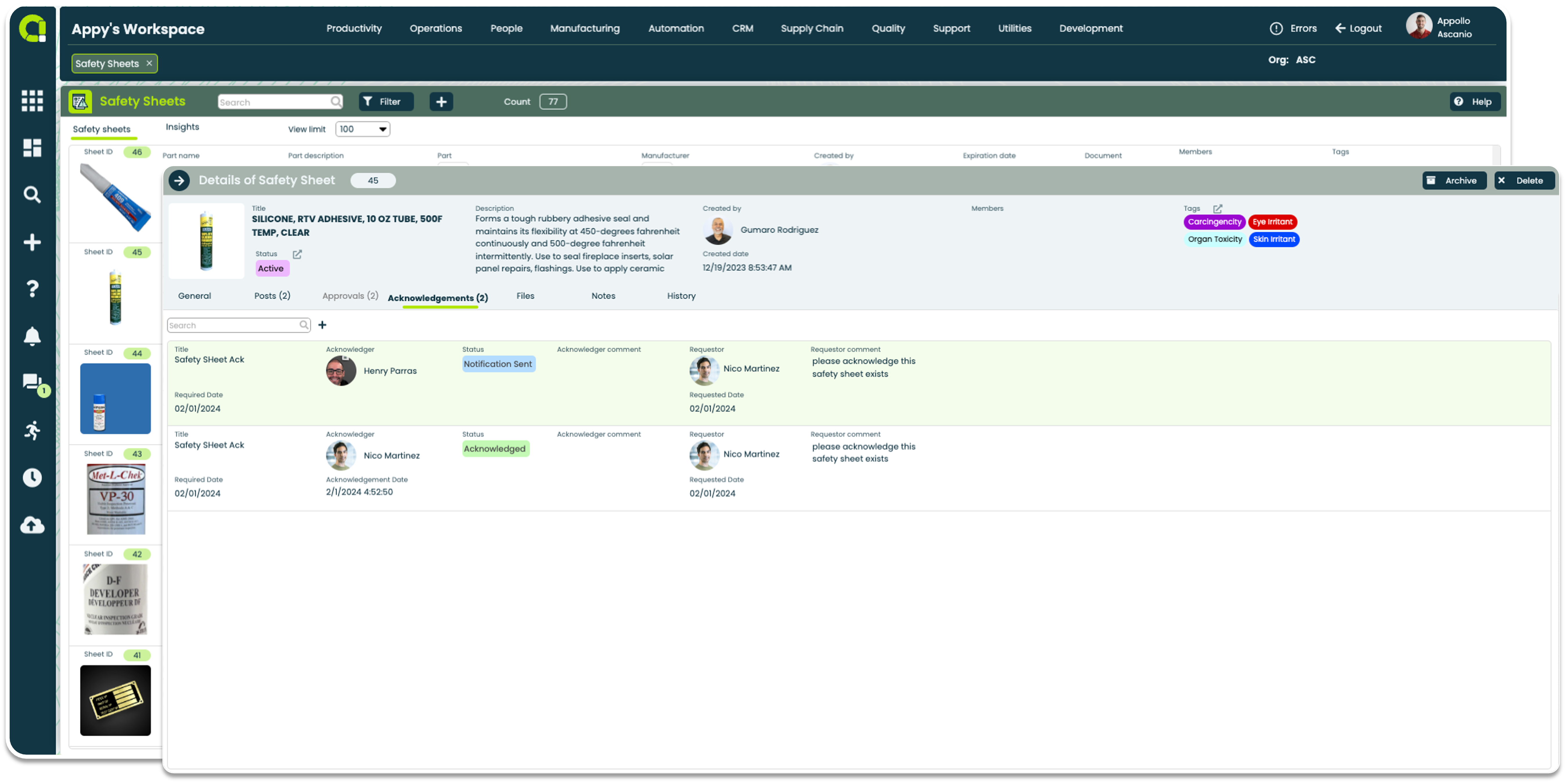This screenshot has height=784, width=1566.
Task: Open the Approvals (2) tab
Action: coord(350,296)
